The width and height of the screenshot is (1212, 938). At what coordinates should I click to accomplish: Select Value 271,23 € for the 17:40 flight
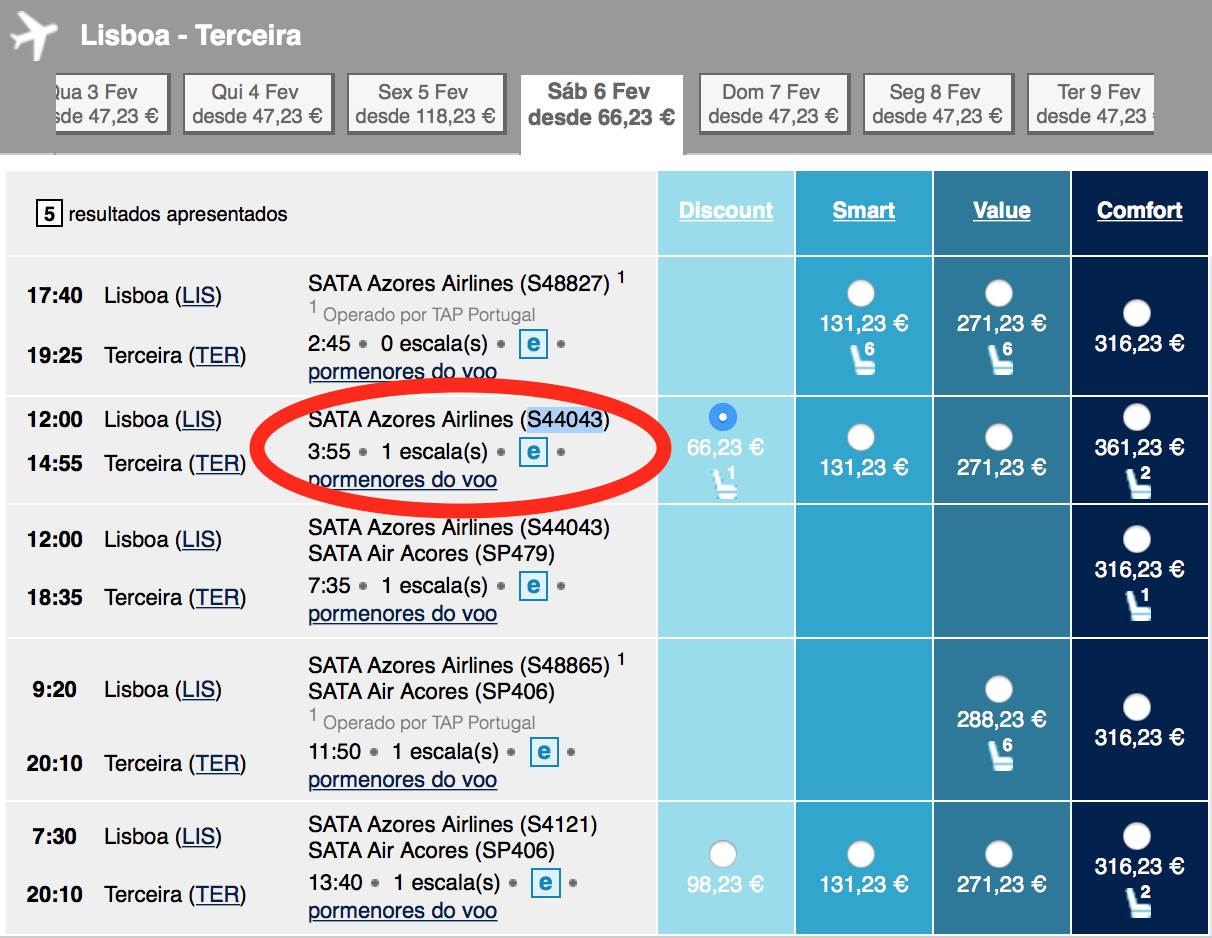pos(998,293)
